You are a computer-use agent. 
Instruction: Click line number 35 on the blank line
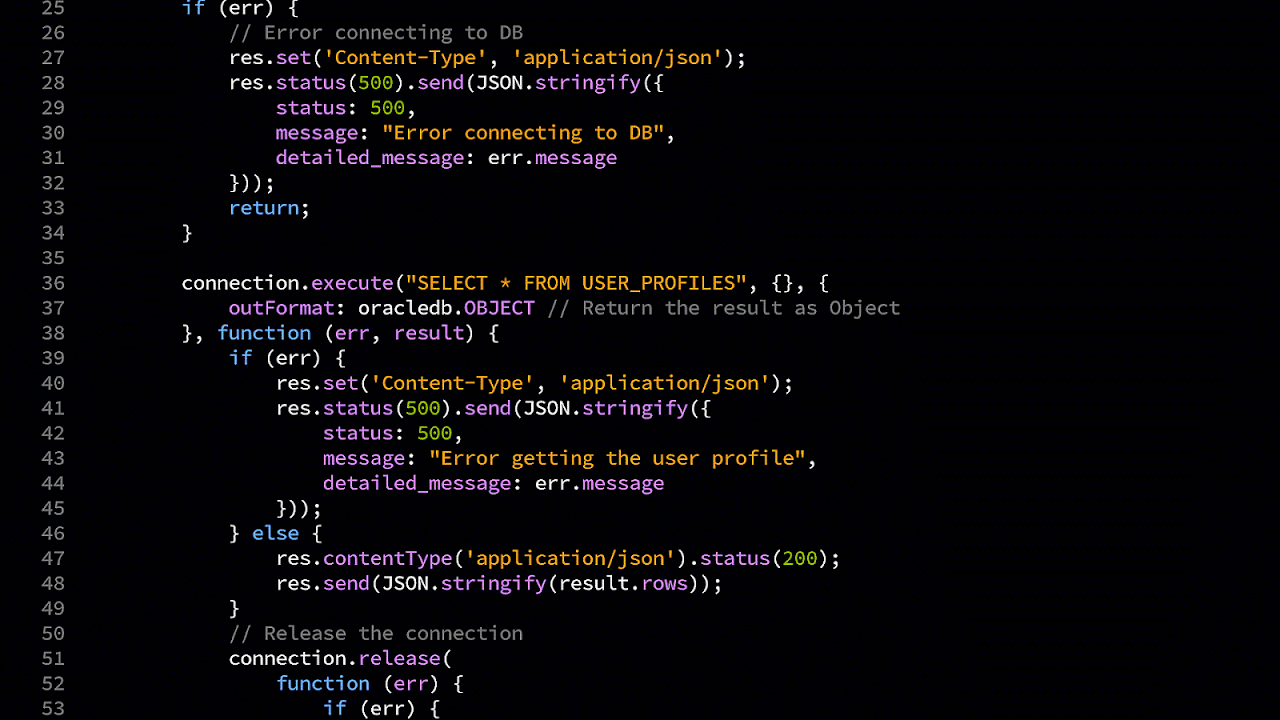[53, 258]
